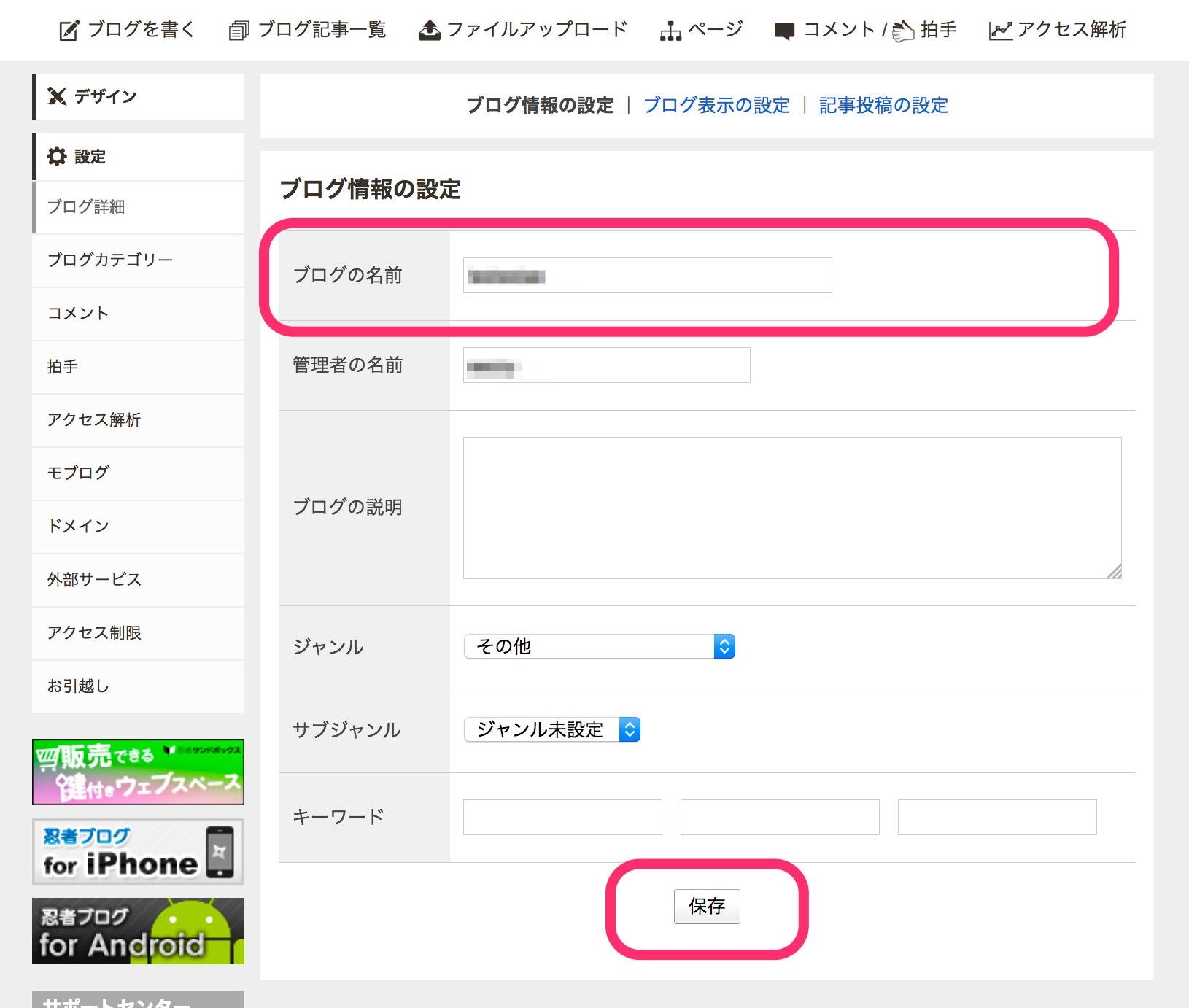Screen dimensions: 1189x1008
Task: Click the デザイン wrench icon
Action: [57, 96]
